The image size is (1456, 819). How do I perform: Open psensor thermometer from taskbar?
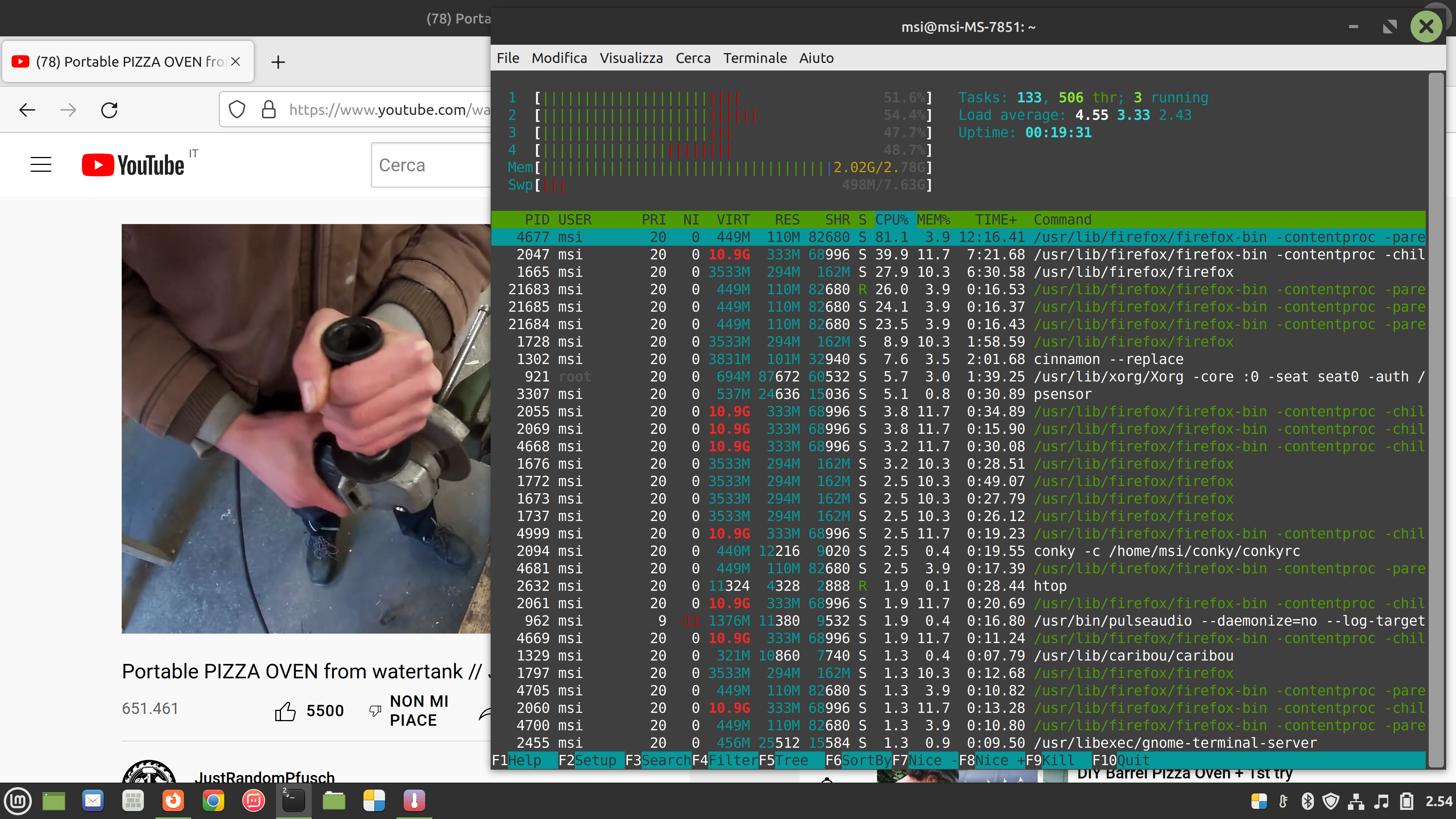(x=414, y=800)
